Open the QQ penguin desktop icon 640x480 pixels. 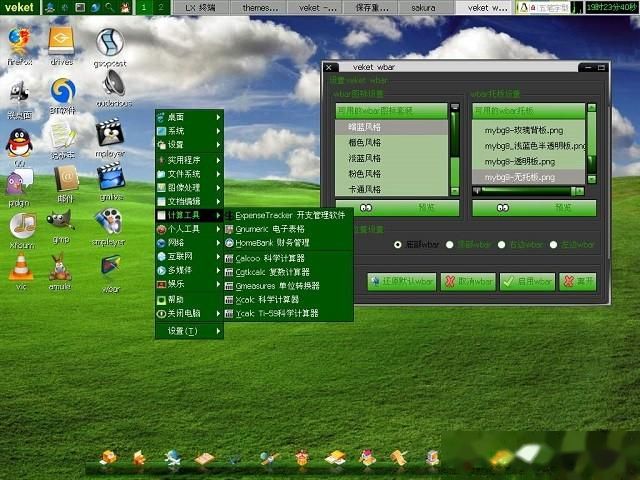[x=19, y=143]
